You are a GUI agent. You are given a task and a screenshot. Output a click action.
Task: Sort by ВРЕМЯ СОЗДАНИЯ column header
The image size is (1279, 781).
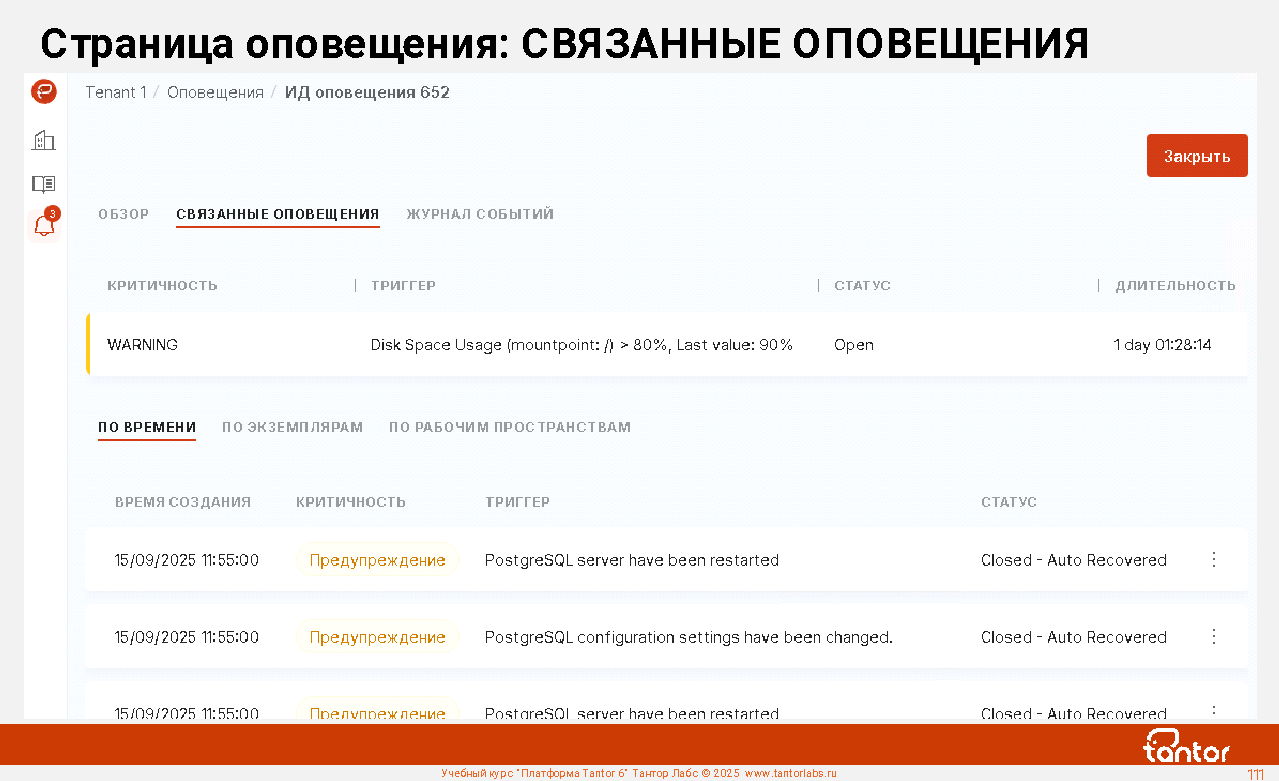coord(183,502)
